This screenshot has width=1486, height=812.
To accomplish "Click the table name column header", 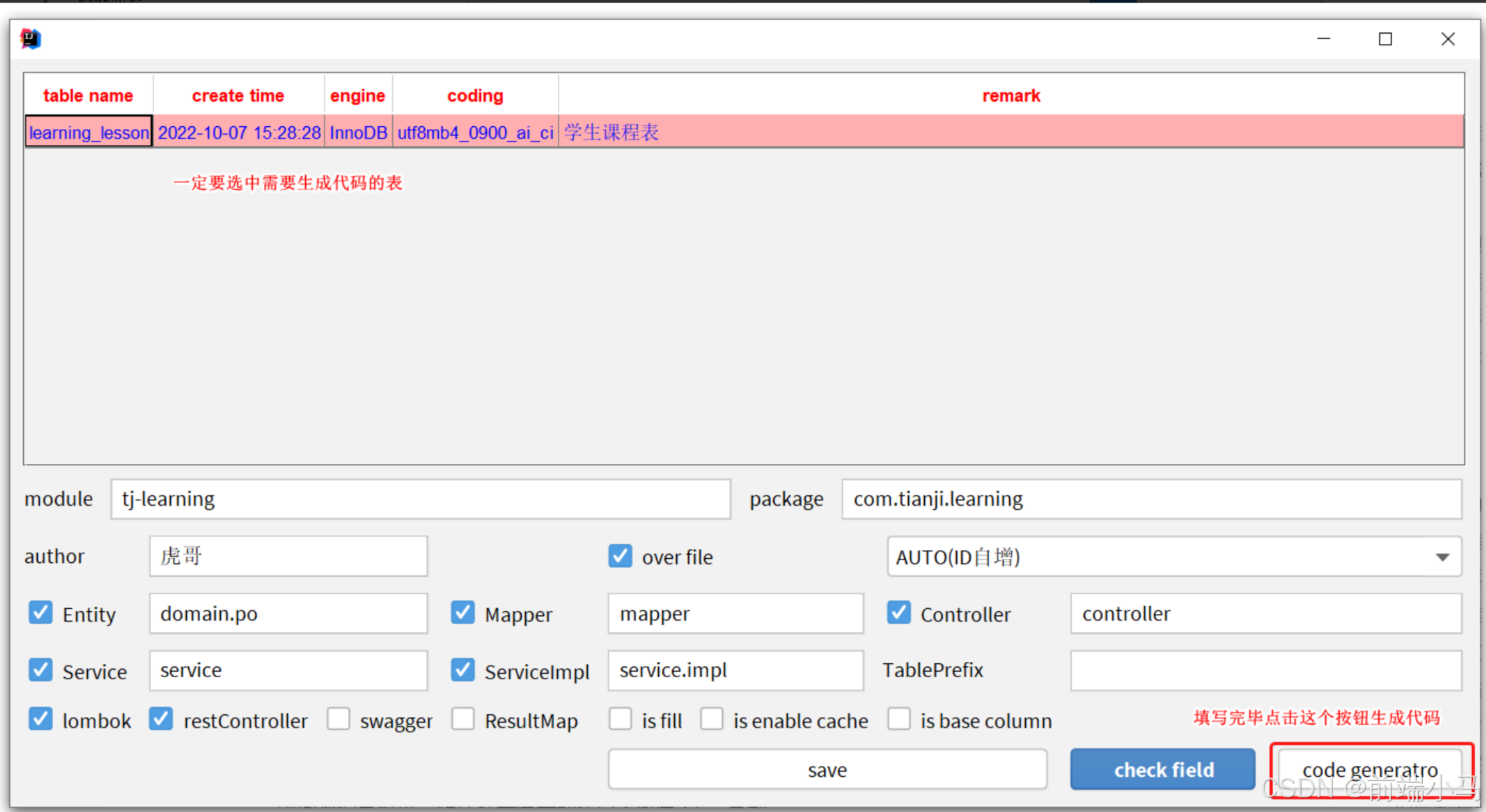I will point(88,96).
